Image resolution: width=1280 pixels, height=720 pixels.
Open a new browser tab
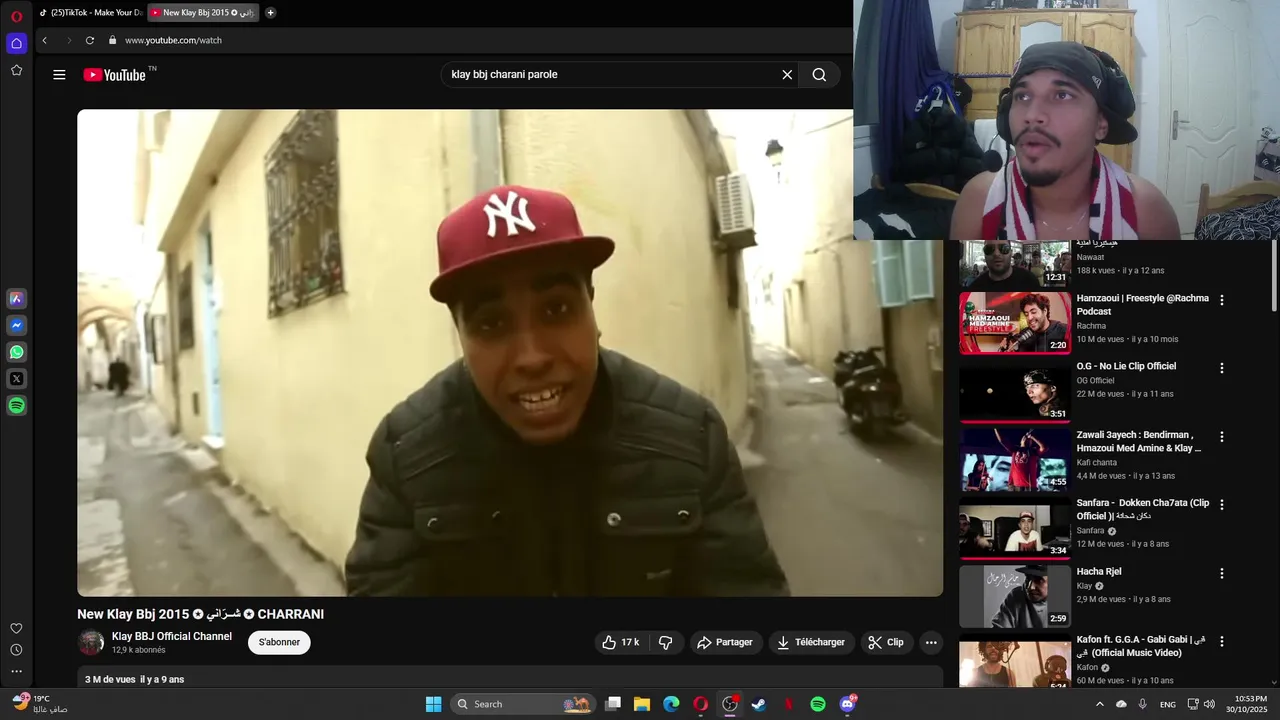click(x=270, y=13)
